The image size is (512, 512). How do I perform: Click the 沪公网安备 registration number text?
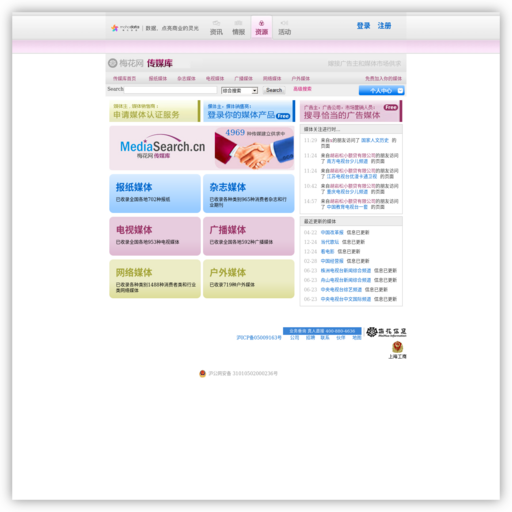tap(243, 373)
